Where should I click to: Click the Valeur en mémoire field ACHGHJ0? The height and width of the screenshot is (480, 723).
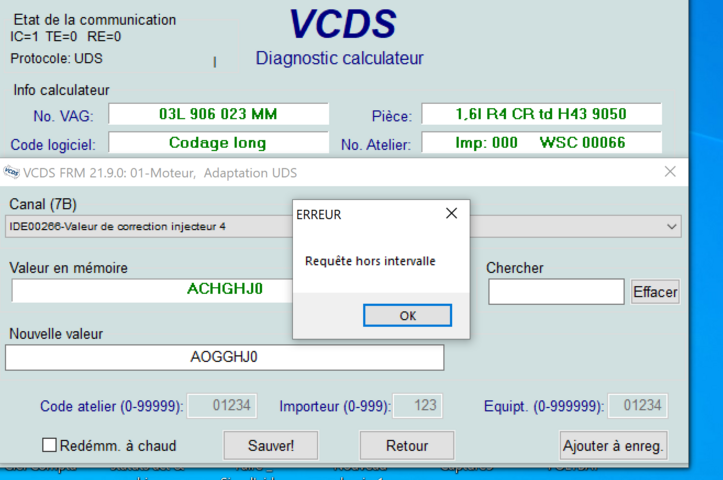(152, 290)
